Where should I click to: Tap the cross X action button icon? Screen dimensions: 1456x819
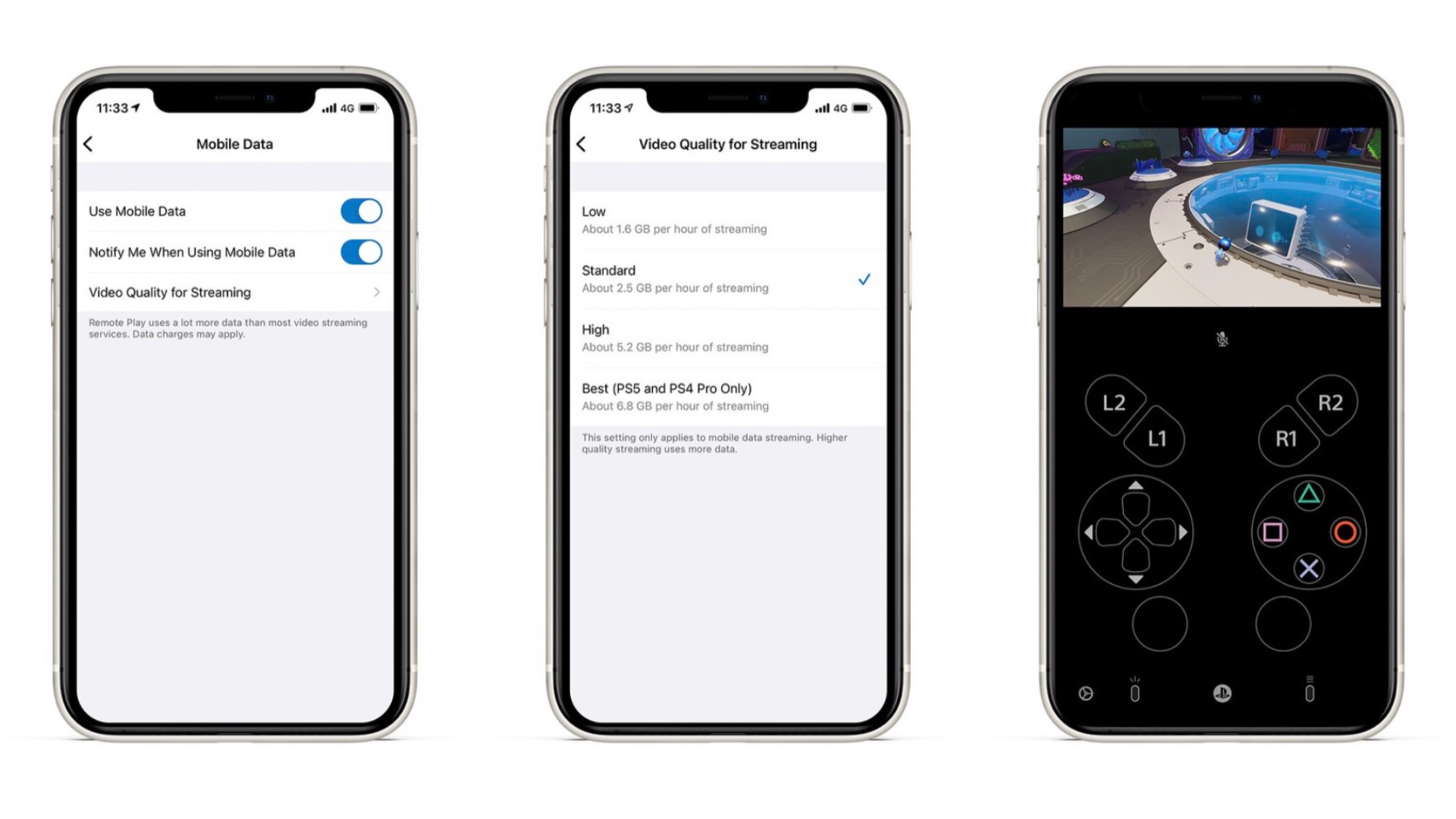point(1306,567)
